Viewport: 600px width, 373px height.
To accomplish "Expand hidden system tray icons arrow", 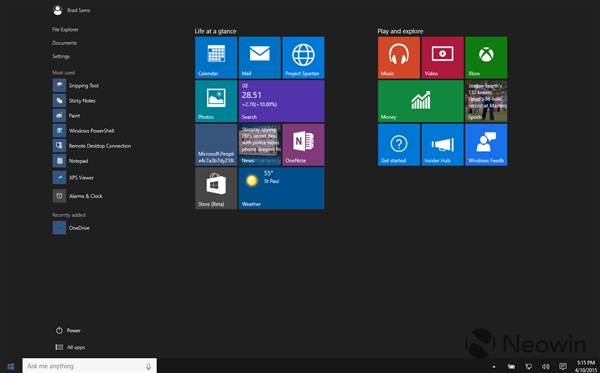I will pos(494,366).
